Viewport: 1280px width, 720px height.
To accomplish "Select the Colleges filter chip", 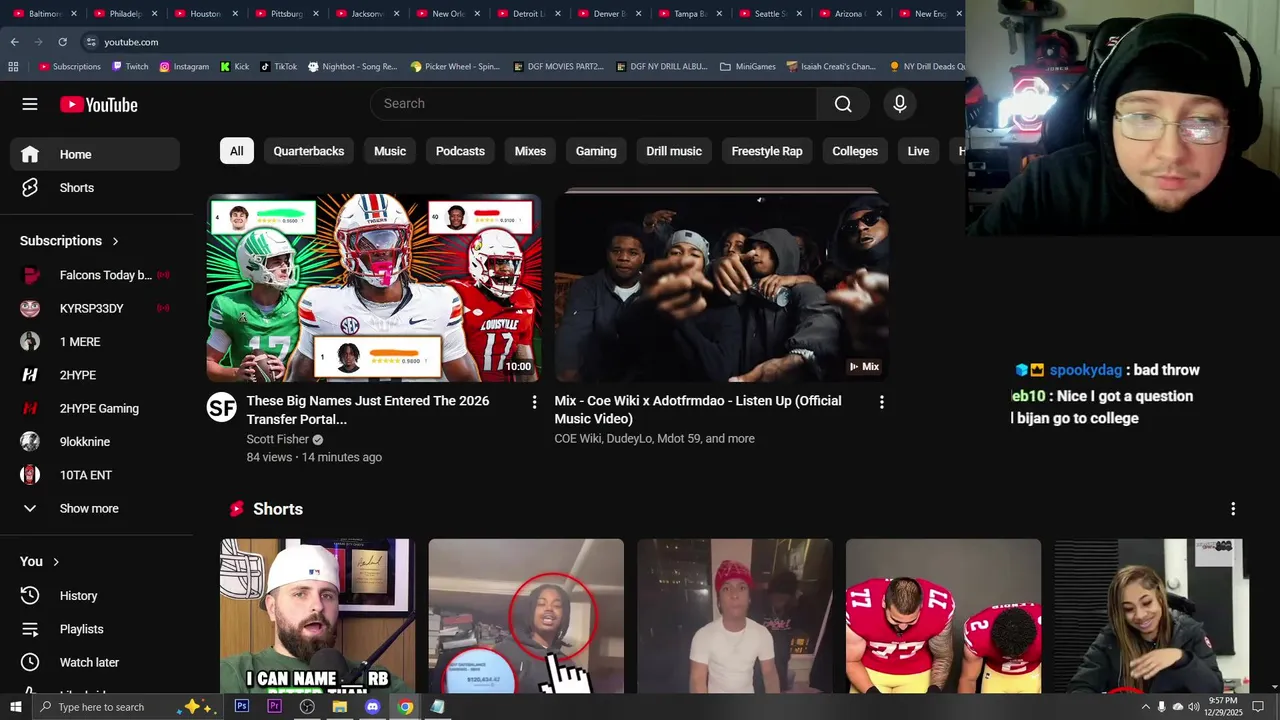I will (855, 151).
